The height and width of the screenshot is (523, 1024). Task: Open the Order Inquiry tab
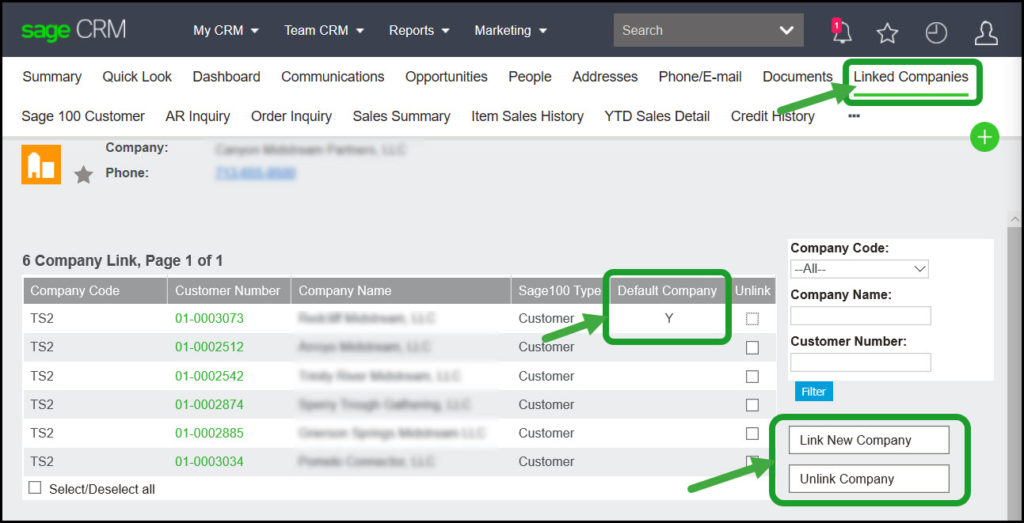point(291,116)
